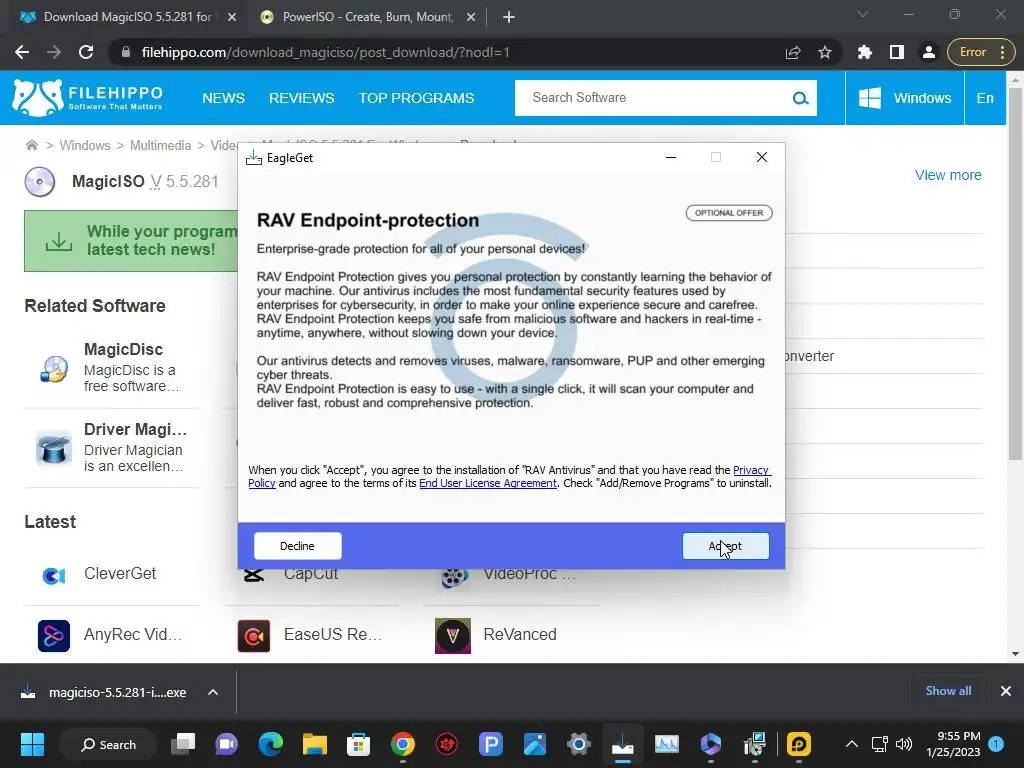1024x768 pixels.
Task: Open Task View from taskbar
Action: 183,744
